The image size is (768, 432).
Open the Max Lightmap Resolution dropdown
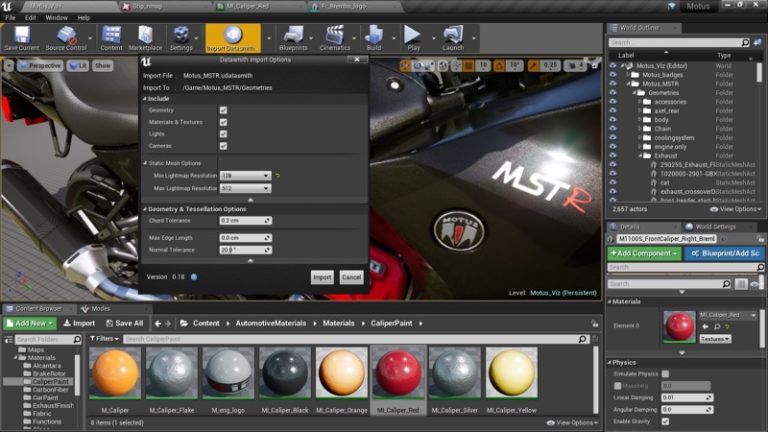tap(245, 188)
